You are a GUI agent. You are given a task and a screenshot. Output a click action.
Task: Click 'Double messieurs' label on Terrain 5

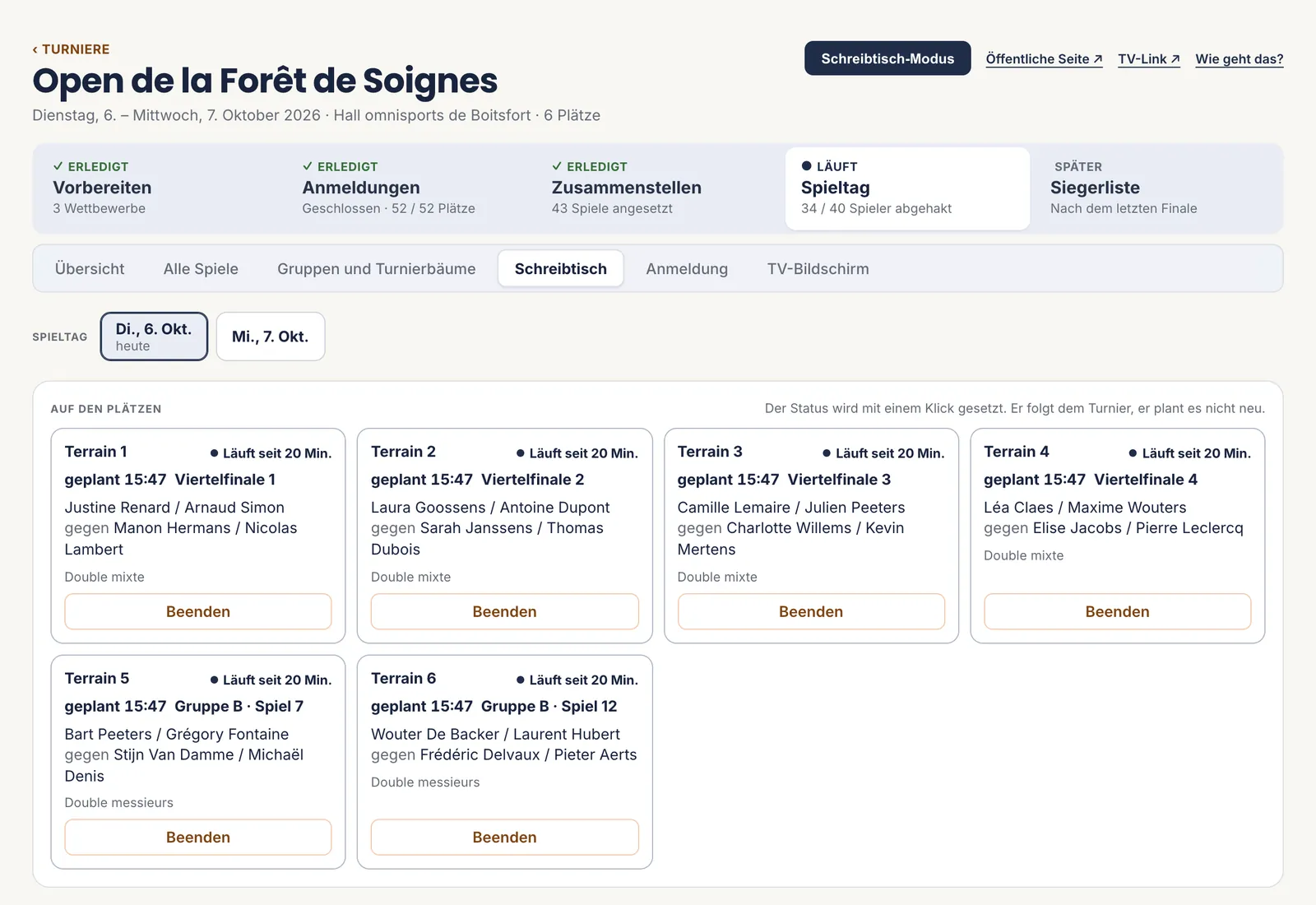coord(119,802)
